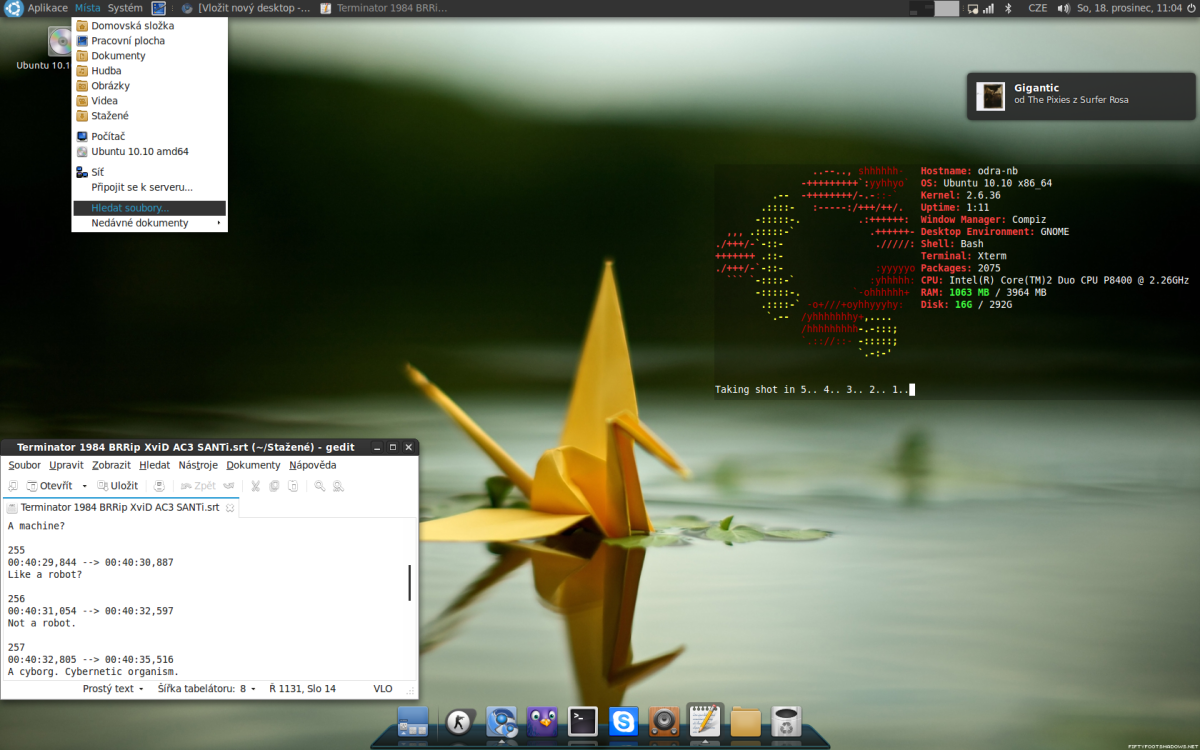Viewport: 1200px width, 750px height.
Task: Click the Chromium browser dock icon
Action: 501,721
